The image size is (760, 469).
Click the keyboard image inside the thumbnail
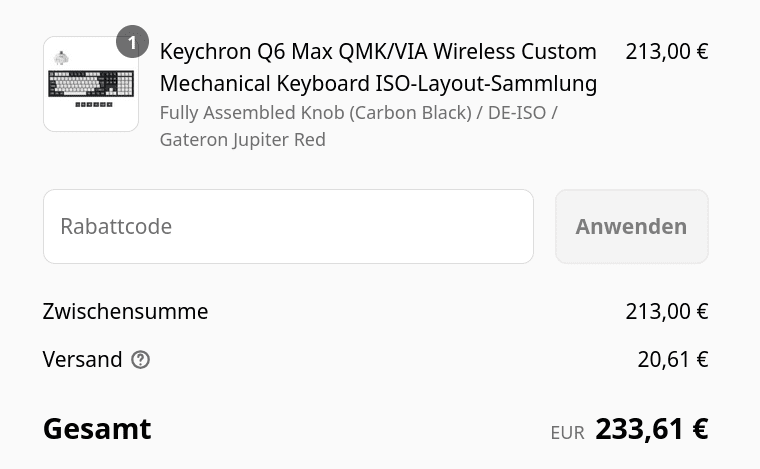(x=91, y=83)
